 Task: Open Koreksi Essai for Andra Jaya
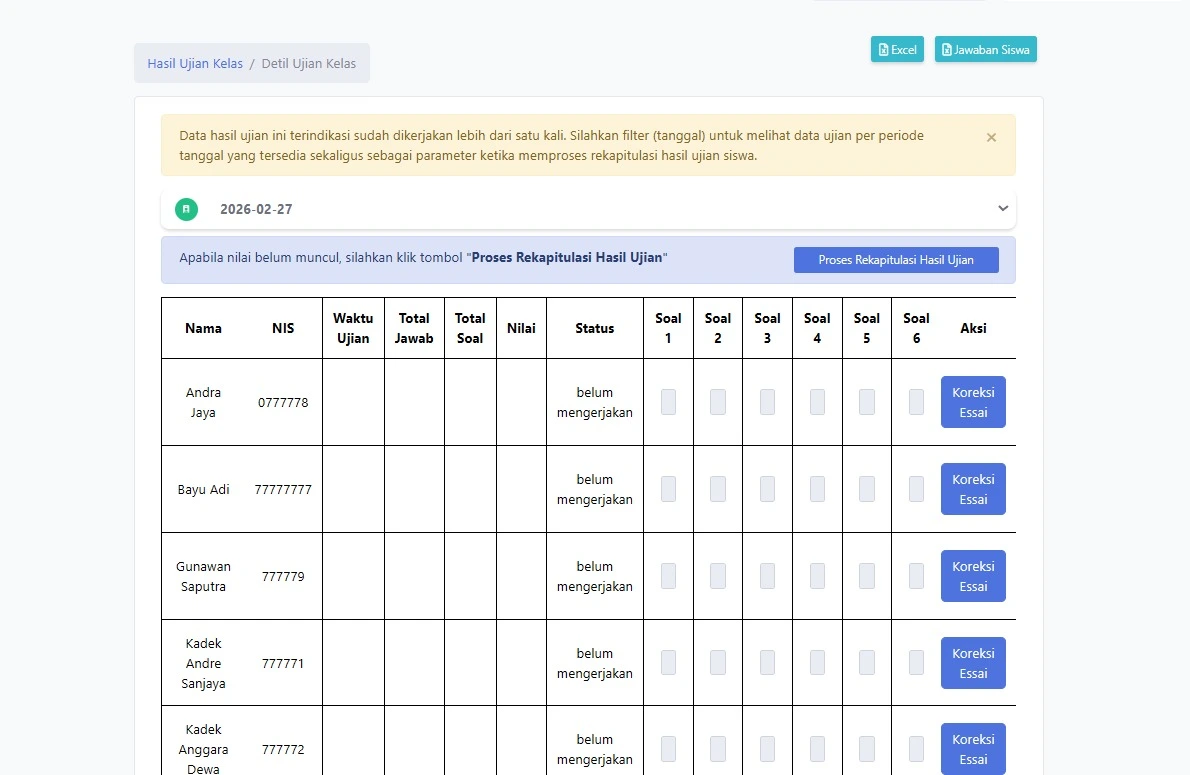tap(972, 402)
